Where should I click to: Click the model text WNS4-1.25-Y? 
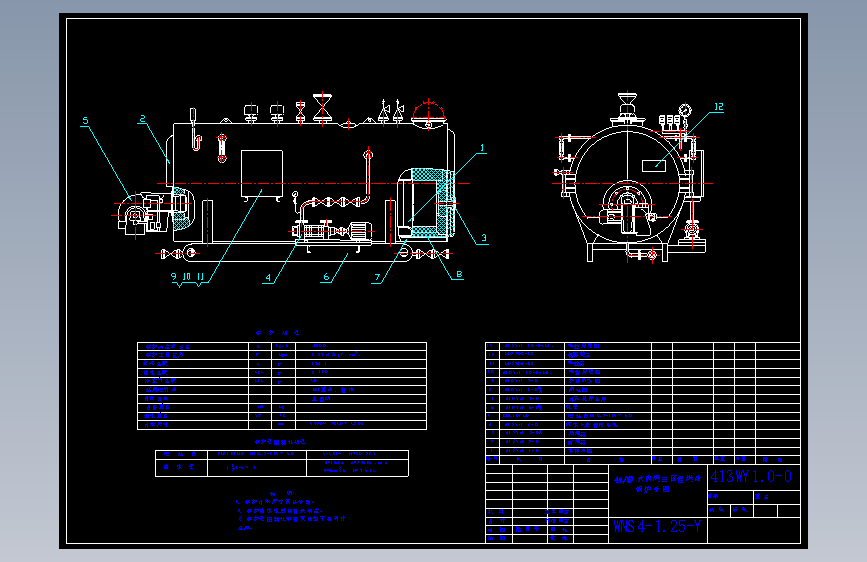click(x=657, y=526)
